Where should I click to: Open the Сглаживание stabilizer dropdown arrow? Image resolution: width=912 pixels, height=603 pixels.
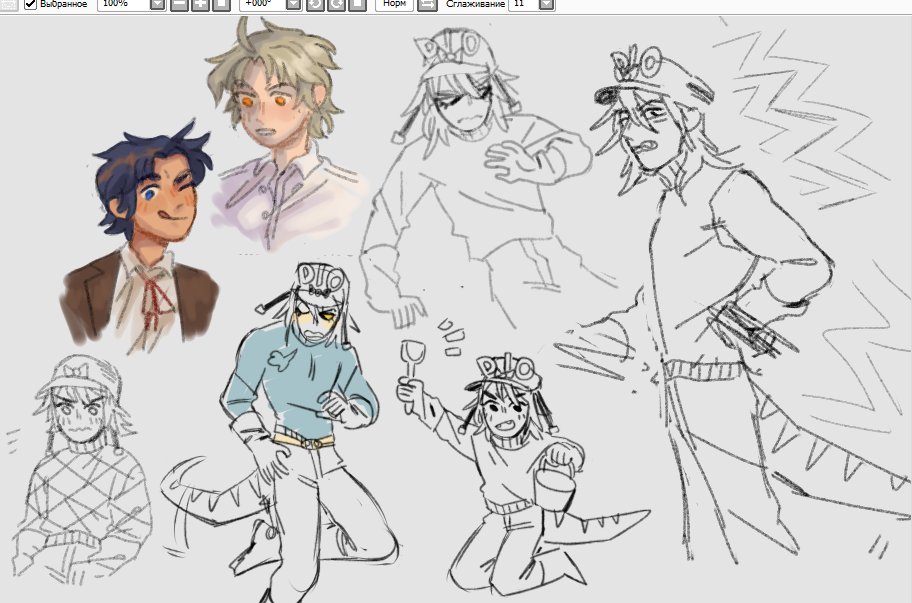coord(546,5)
